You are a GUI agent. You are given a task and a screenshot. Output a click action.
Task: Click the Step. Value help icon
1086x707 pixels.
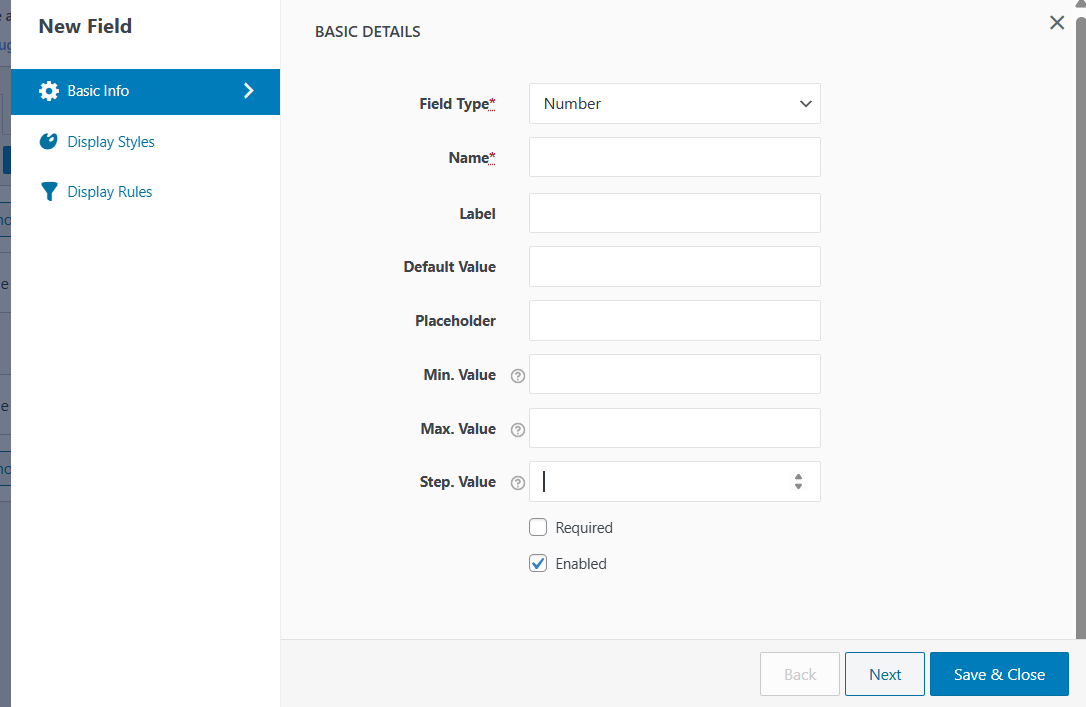click(517, 483)
